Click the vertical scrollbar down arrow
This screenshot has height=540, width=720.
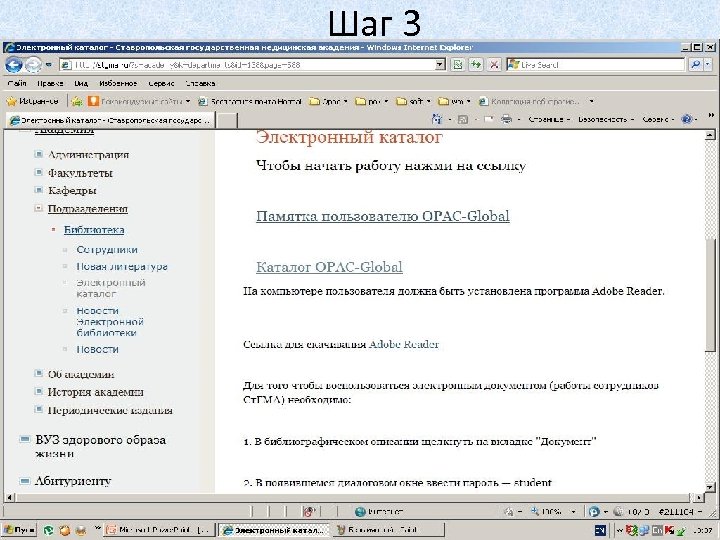click(710, 487)
